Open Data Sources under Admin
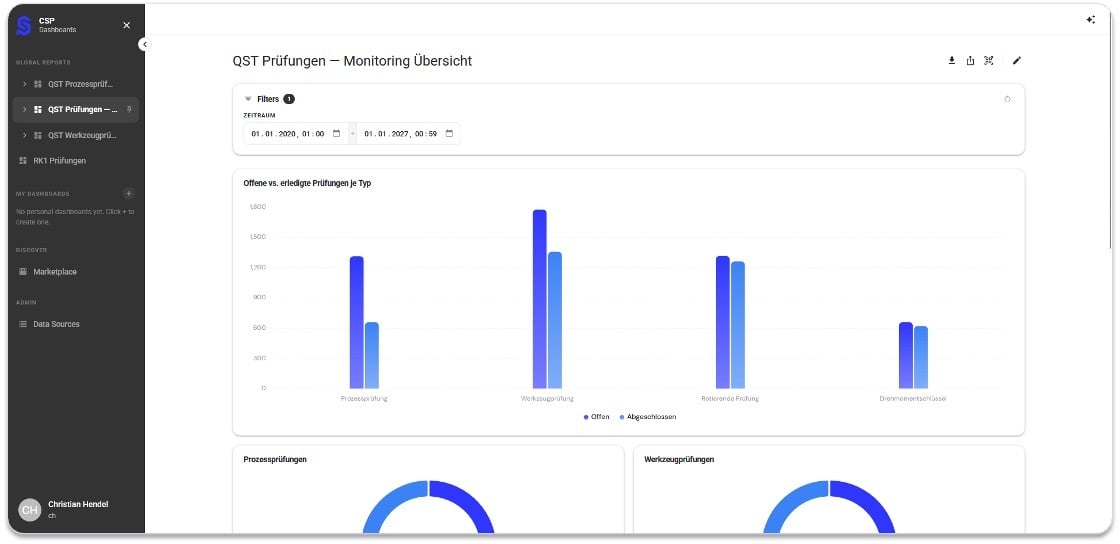Viewport: 1120px width, 544px height. (56, 324)
